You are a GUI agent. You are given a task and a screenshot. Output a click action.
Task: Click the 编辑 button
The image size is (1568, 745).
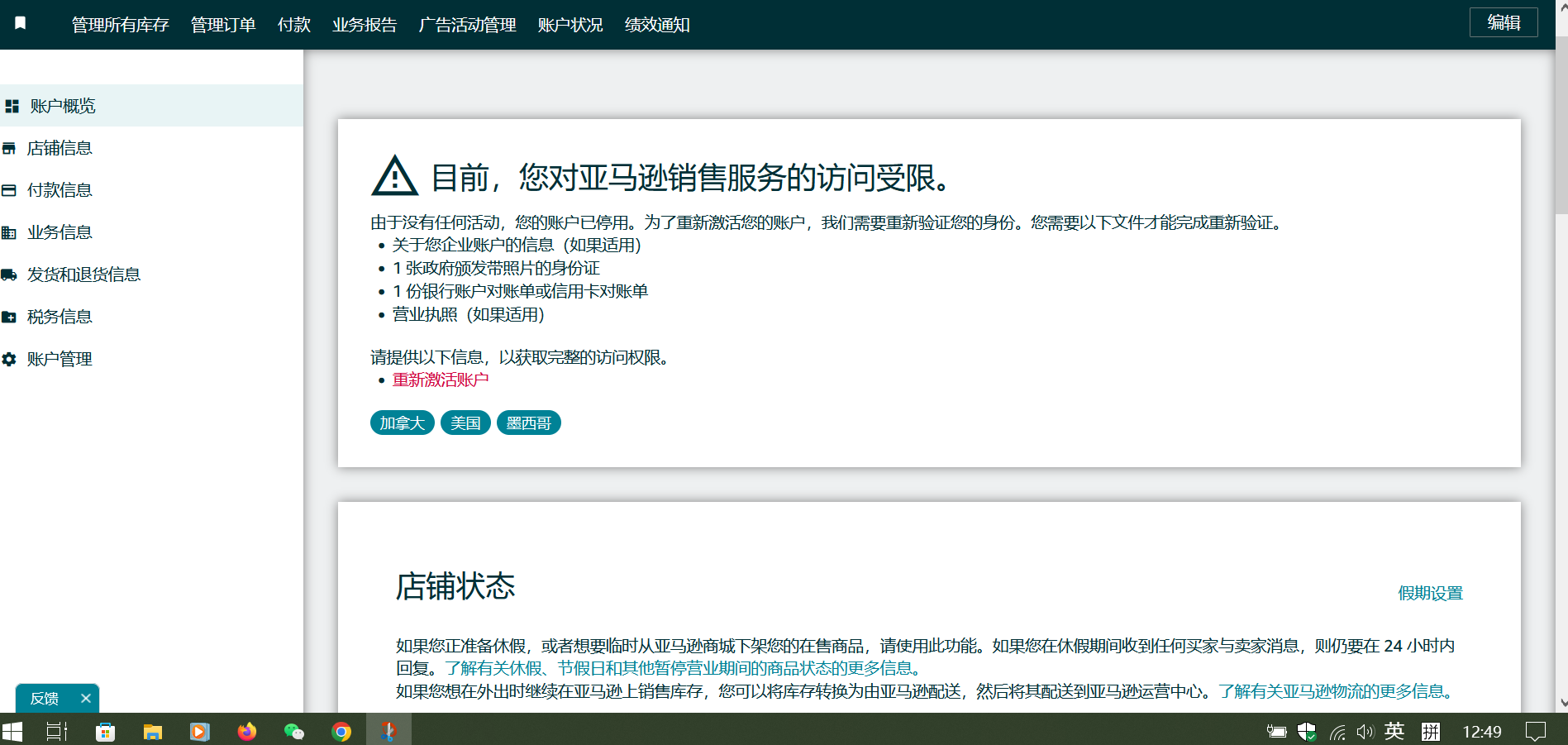1503,22
